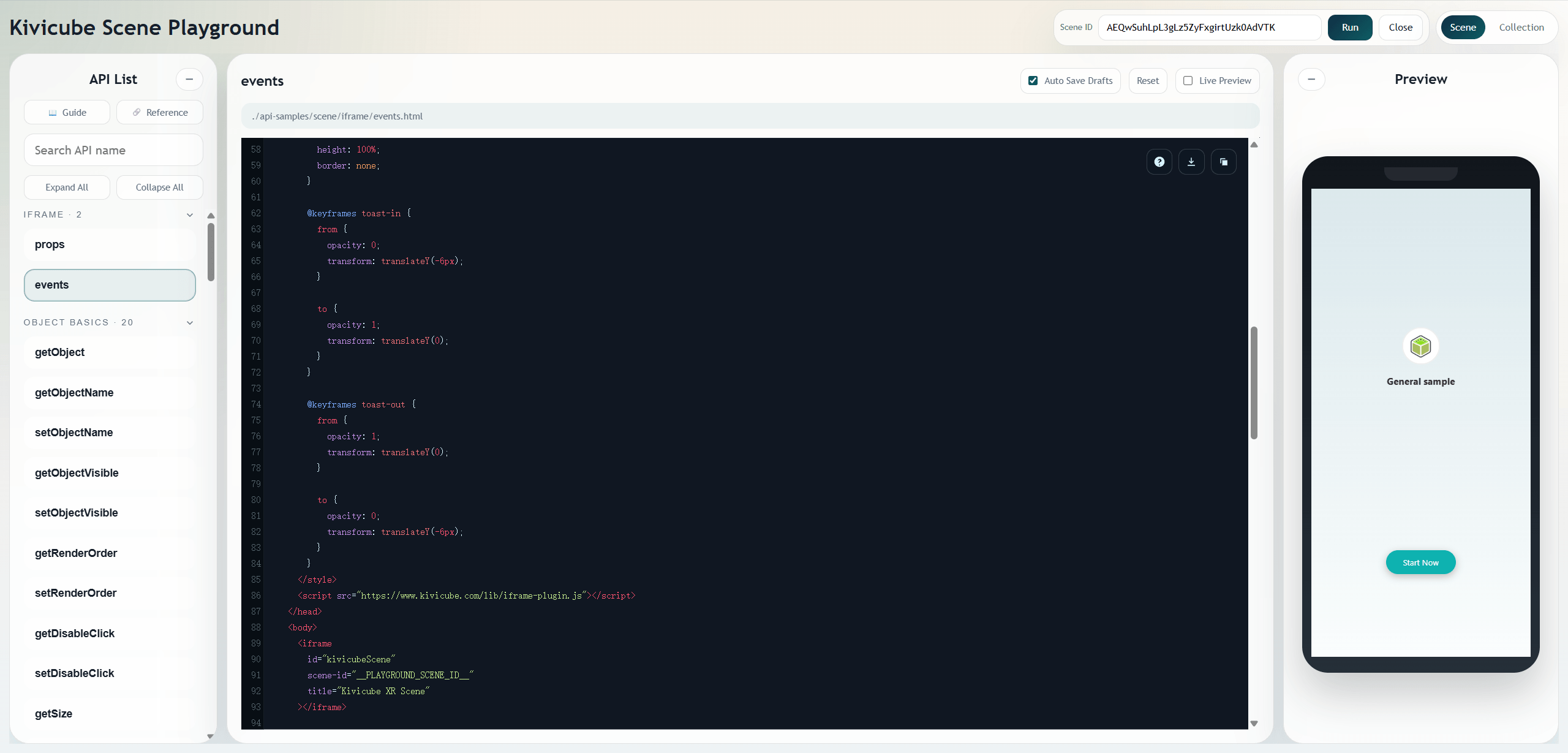The height and width of the screenshot is (753, 1568).
Task: Click Collapse All in the API list
Action: coord(160,187)
